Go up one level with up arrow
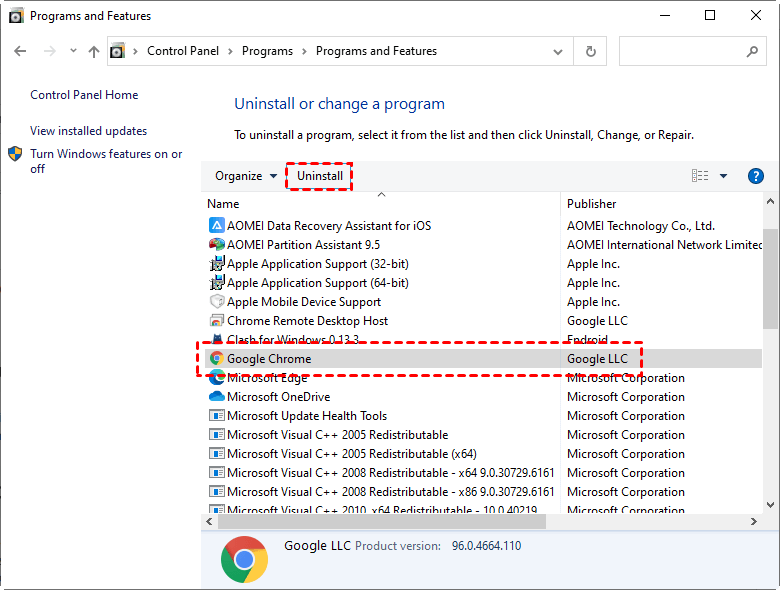 (94, 51)
